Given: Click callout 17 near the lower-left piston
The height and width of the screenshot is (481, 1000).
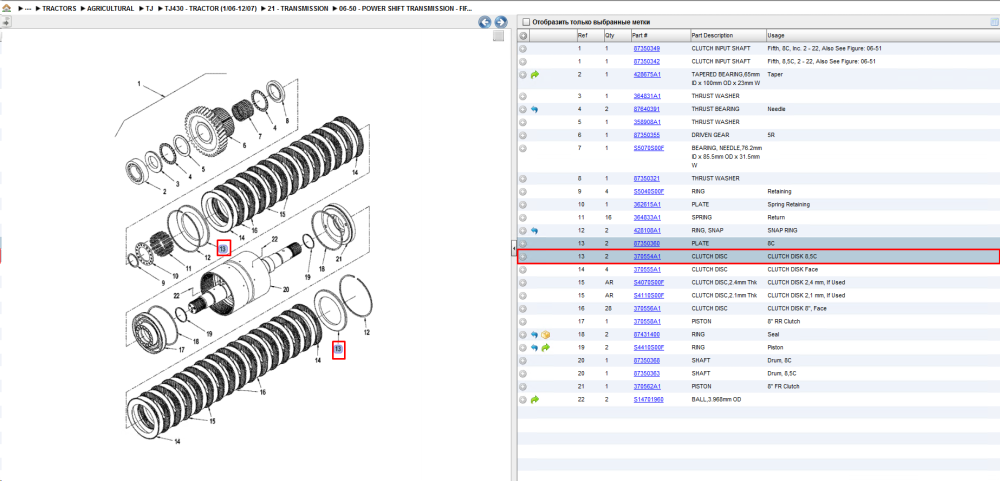Looking at the screenshot, I should point(180,350).
